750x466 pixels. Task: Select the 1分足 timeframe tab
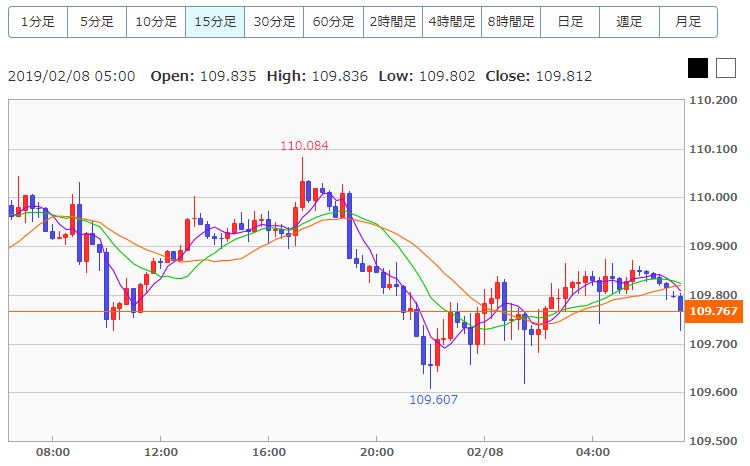tap(38, 22)
